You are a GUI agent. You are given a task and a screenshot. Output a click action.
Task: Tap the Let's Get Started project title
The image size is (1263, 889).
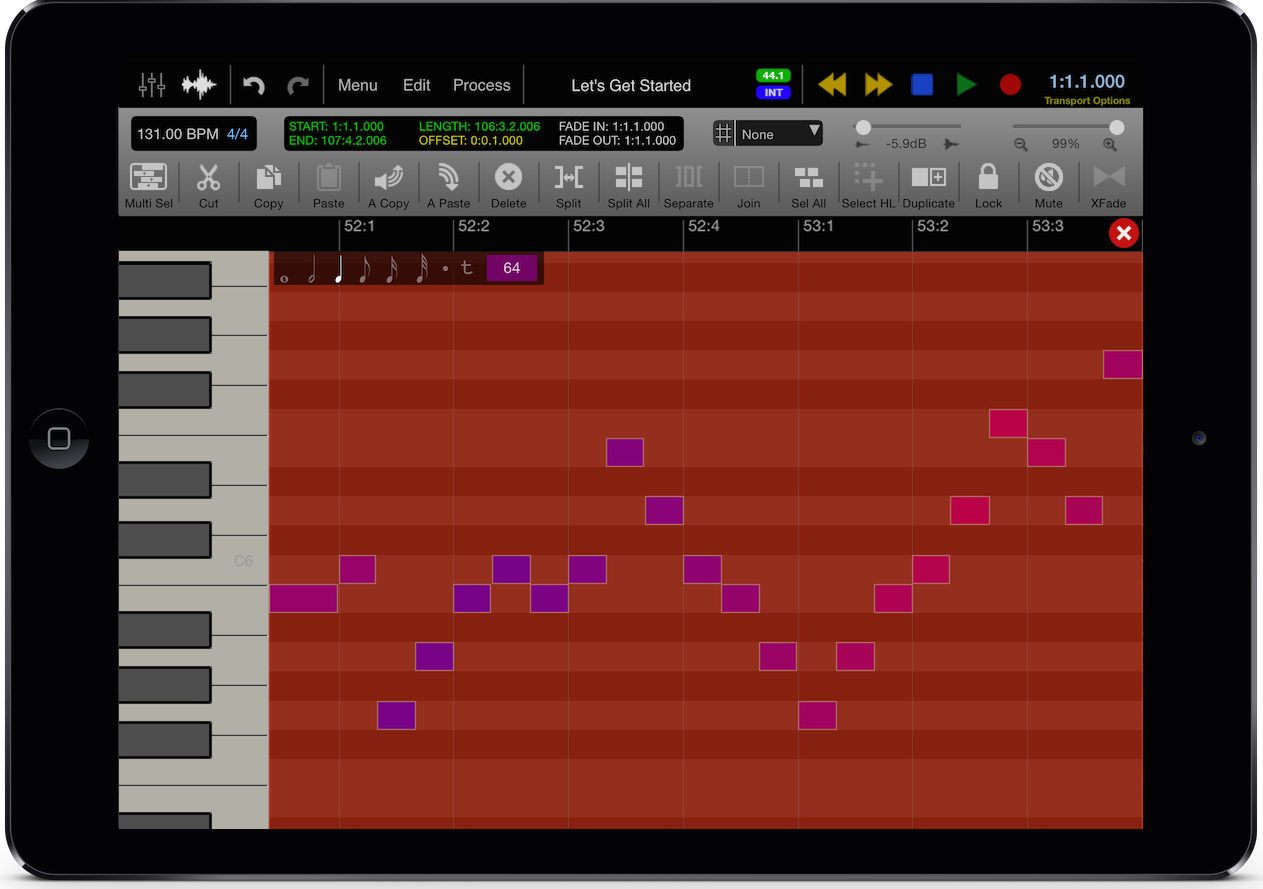pyautogui.click(x=631, y=86)
